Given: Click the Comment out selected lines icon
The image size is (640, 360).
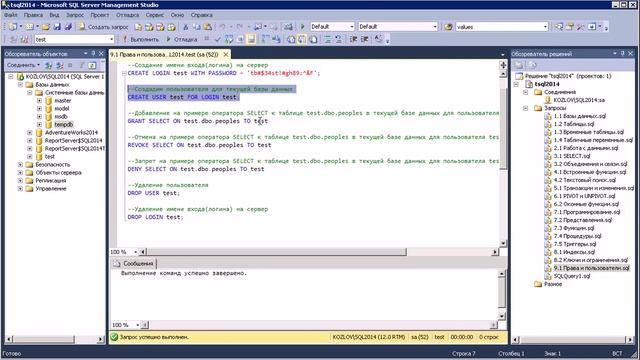Looking at the screenshot, I should [328, 40].
